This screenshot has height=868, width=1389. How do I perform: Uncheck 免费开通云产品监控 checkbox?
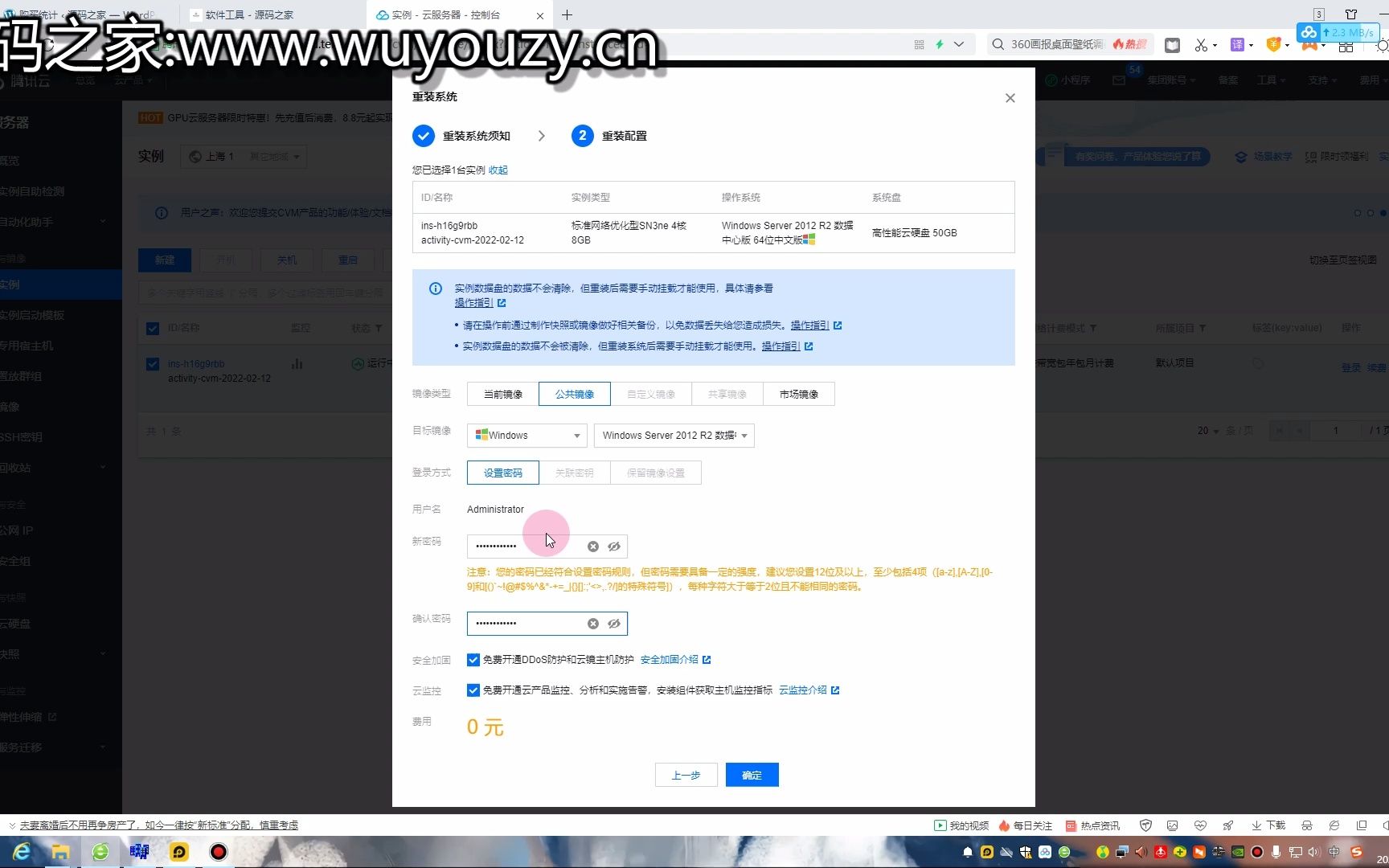tap(473, 690)
